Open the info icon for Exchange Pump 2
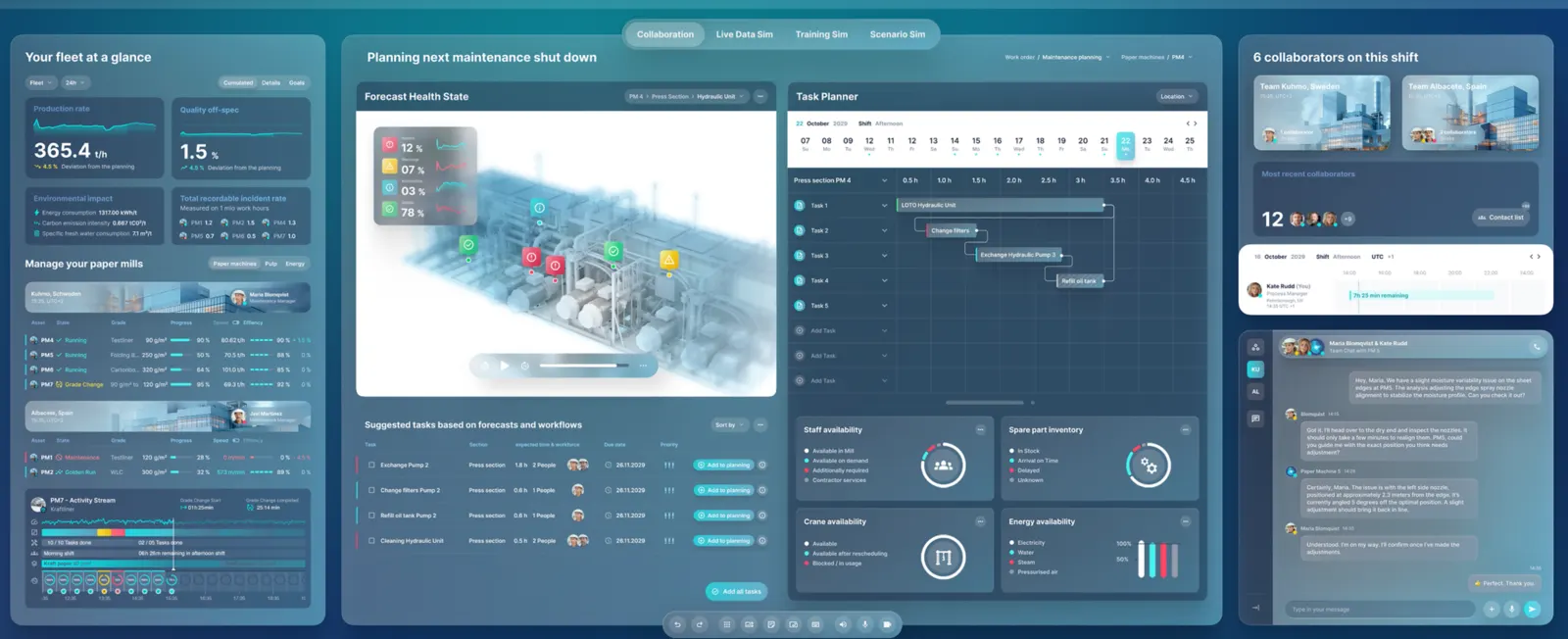Image resolution: width=1568 pixels, height=639 pixels. click(x=762, y=466)
